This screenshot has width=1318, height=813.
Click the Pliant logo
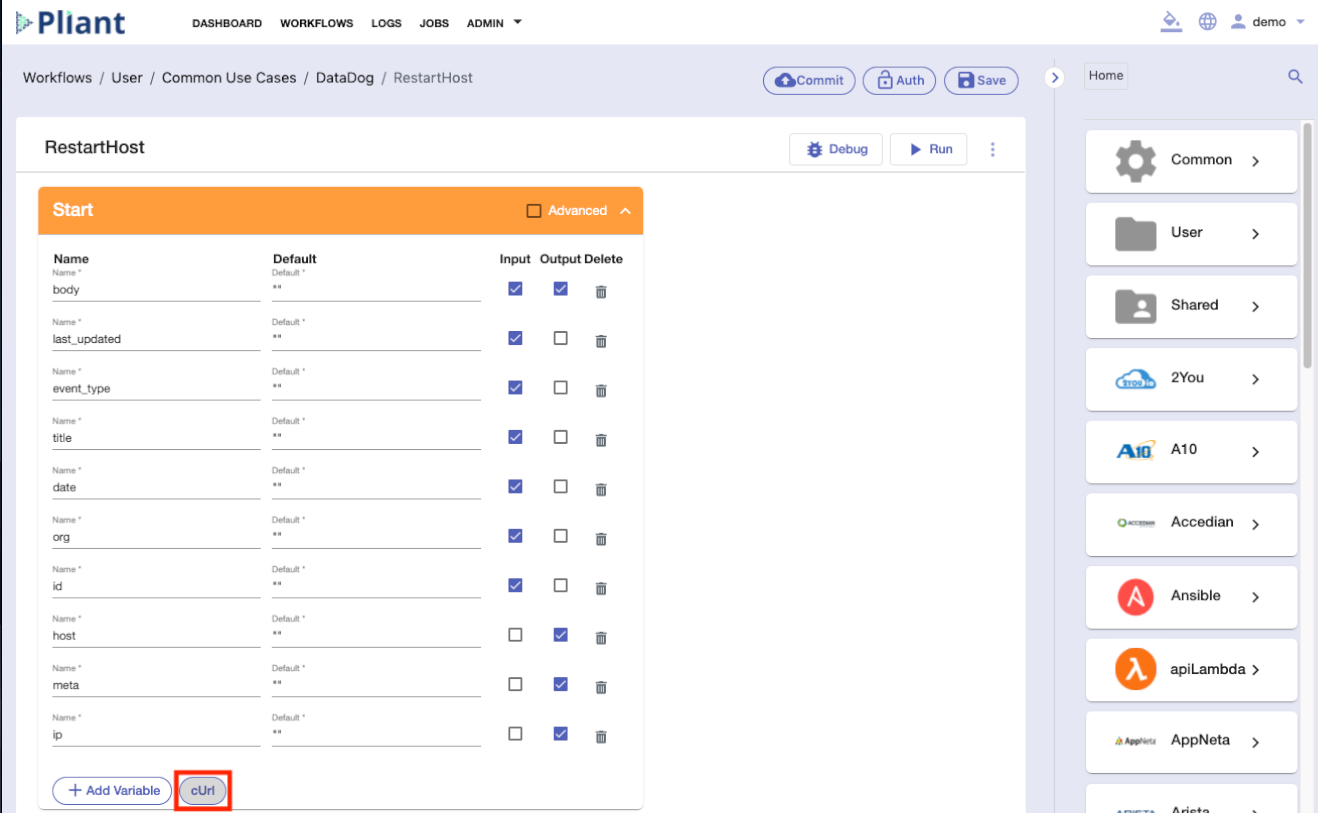[71, 22]
